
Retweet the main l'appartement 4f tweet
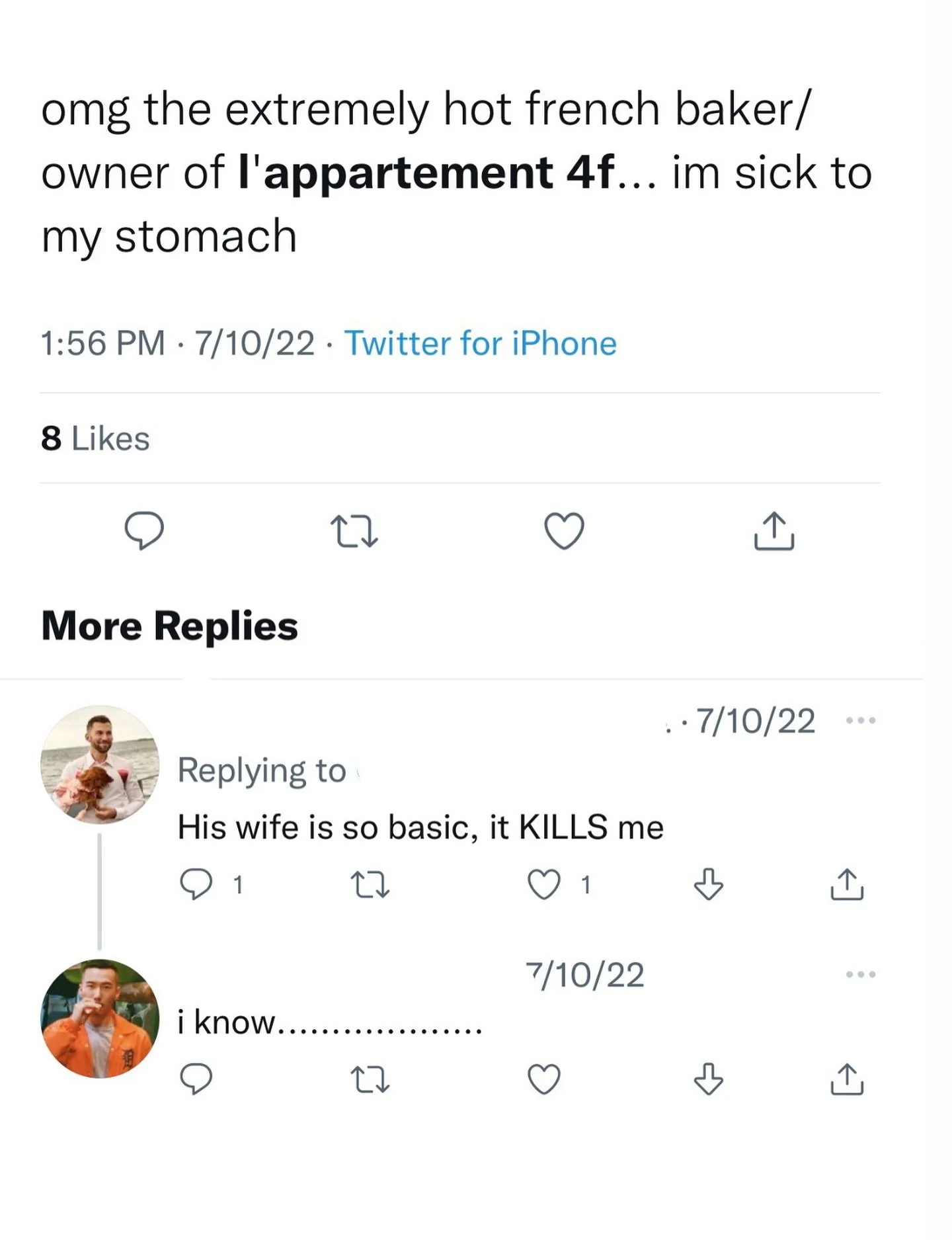pos(354,532)
